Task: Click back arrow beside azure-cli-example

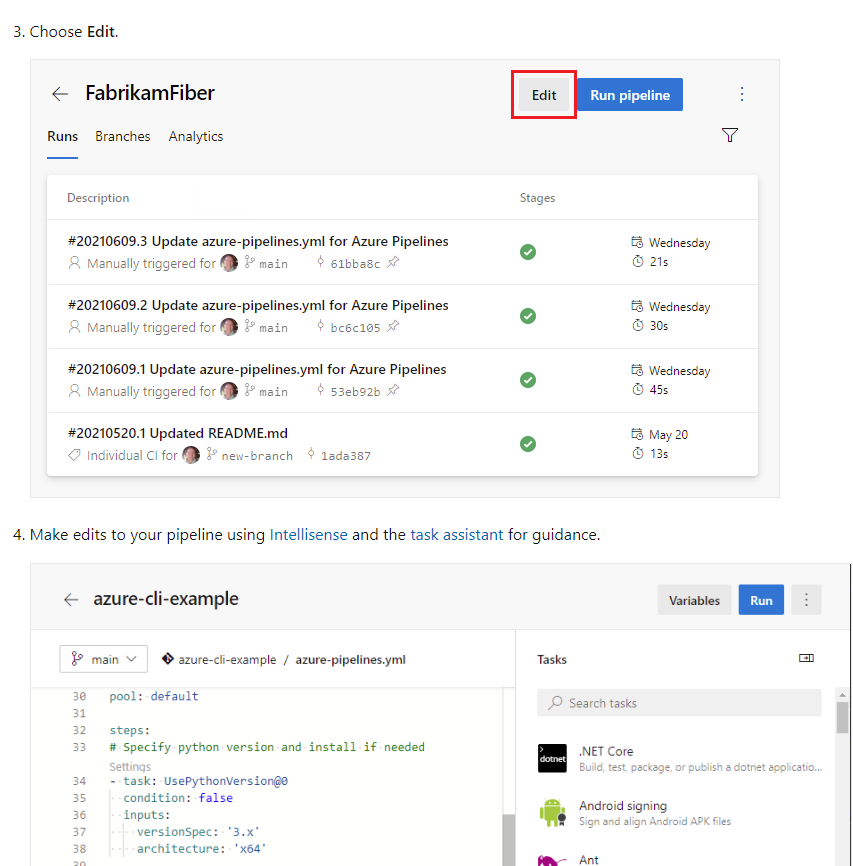Action: pyautogui.click(x=71, y=600)
